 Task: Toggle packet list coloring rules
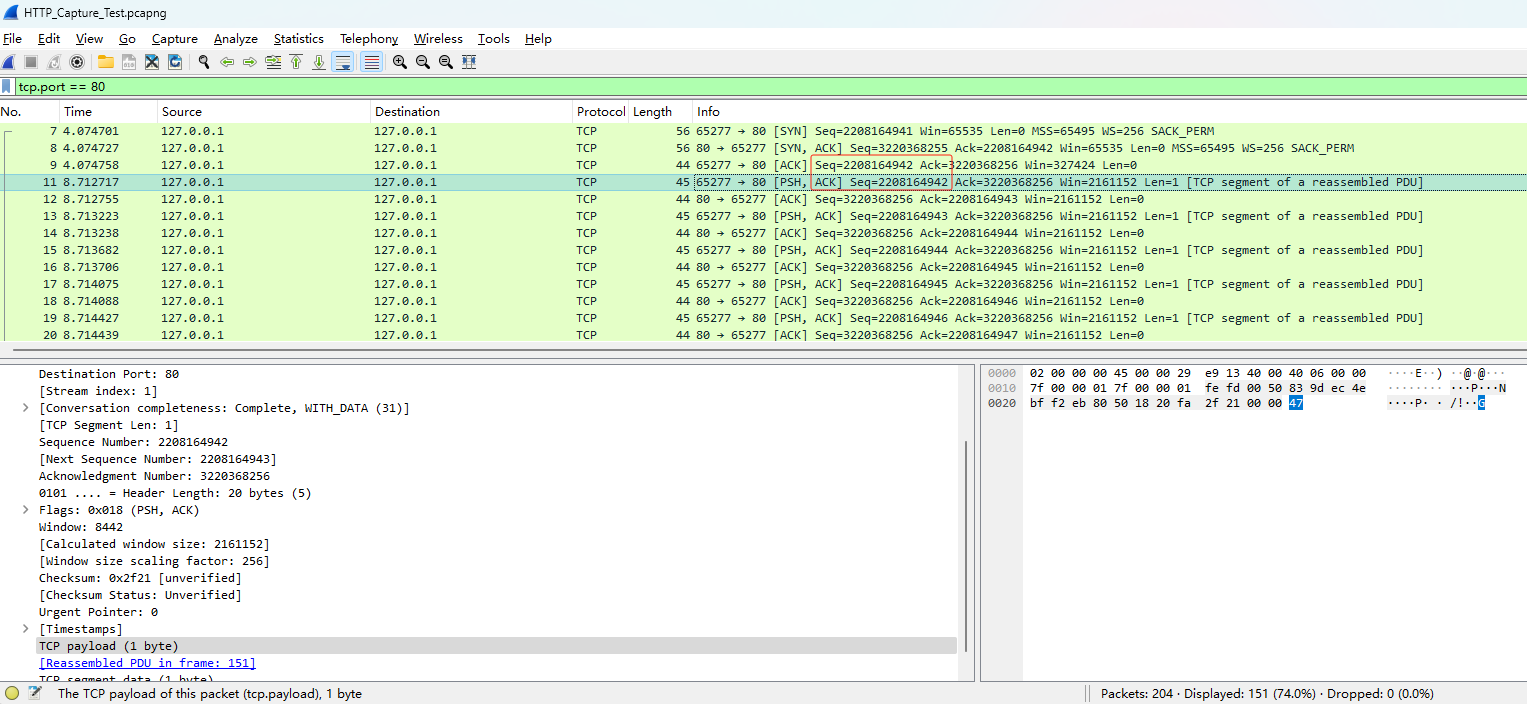371,62
